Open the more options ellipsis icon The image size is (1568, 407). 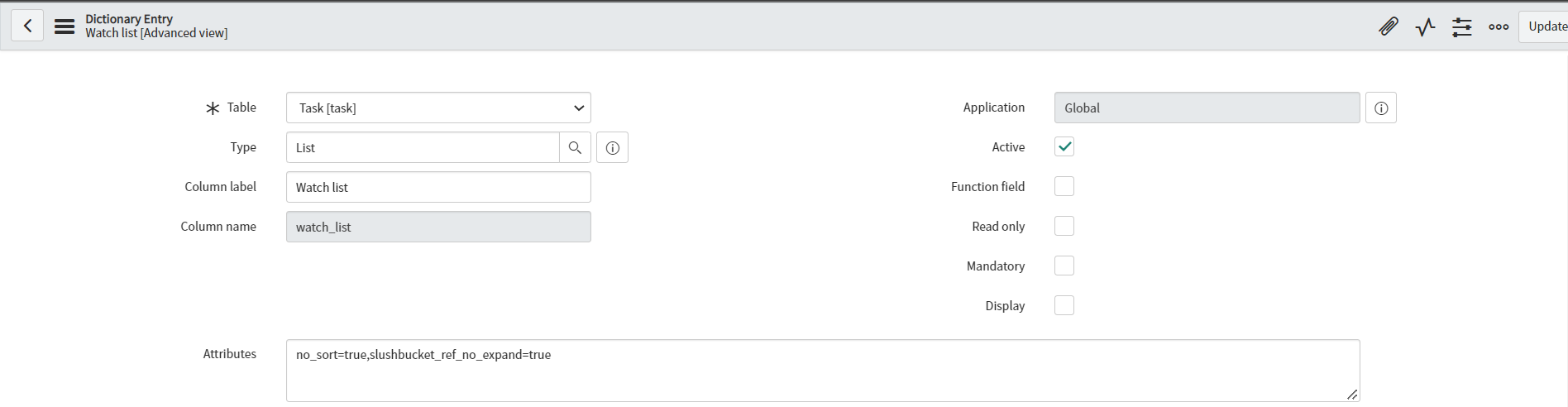(x=1499, y=26)
